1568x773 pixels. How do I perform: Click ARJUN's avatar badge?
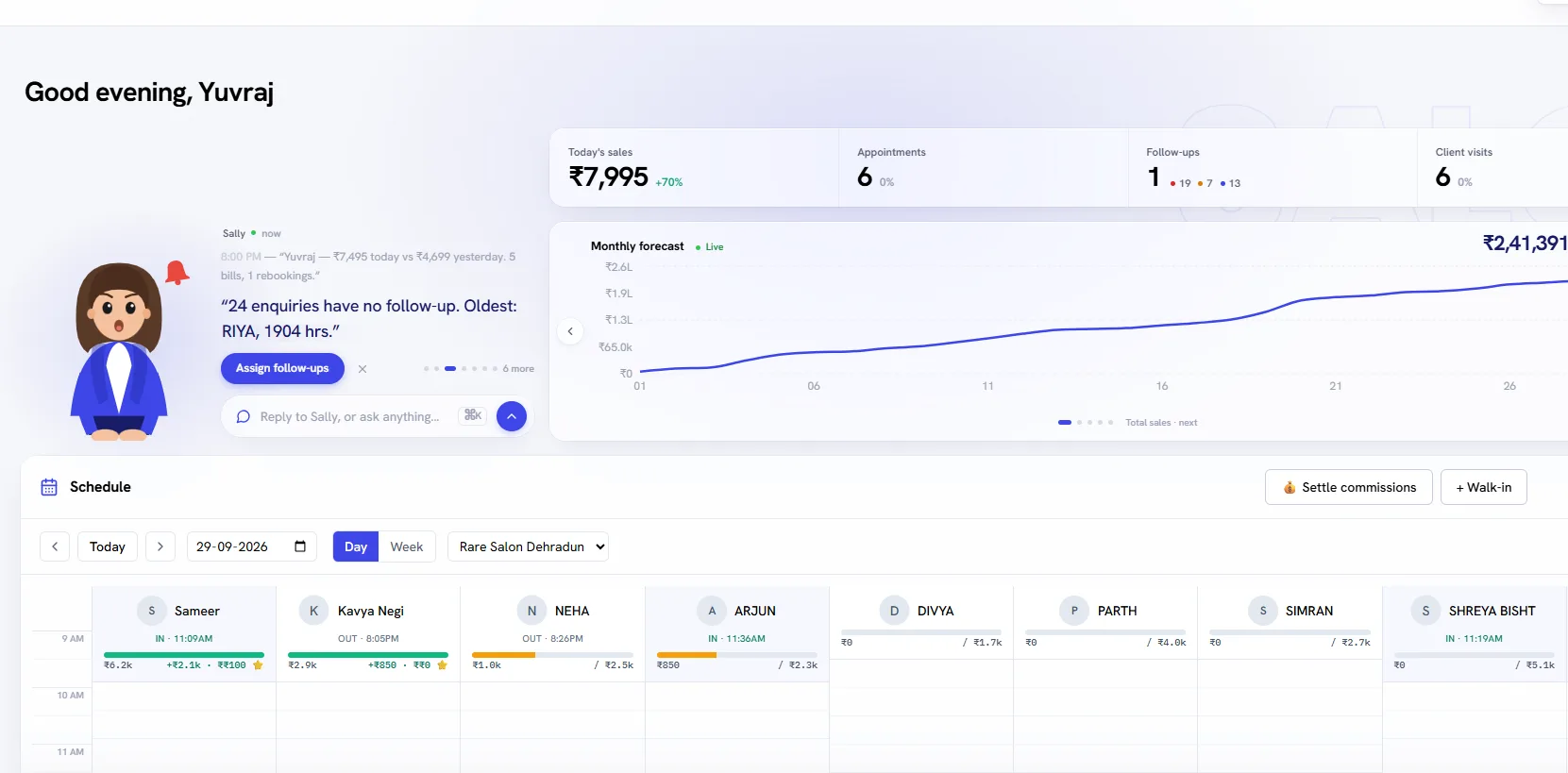tap(712, 611)
